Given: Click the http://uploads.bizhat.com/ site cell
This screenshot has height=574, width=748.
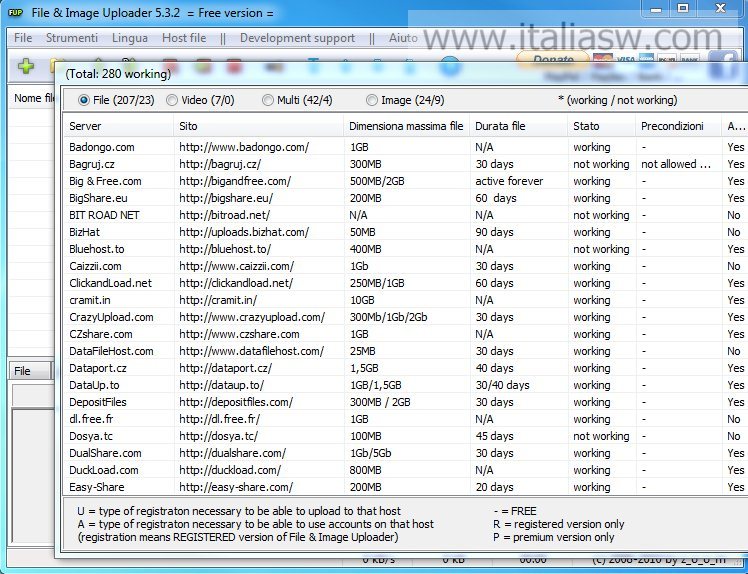Looking at the screenshot, I should point(244,232).
